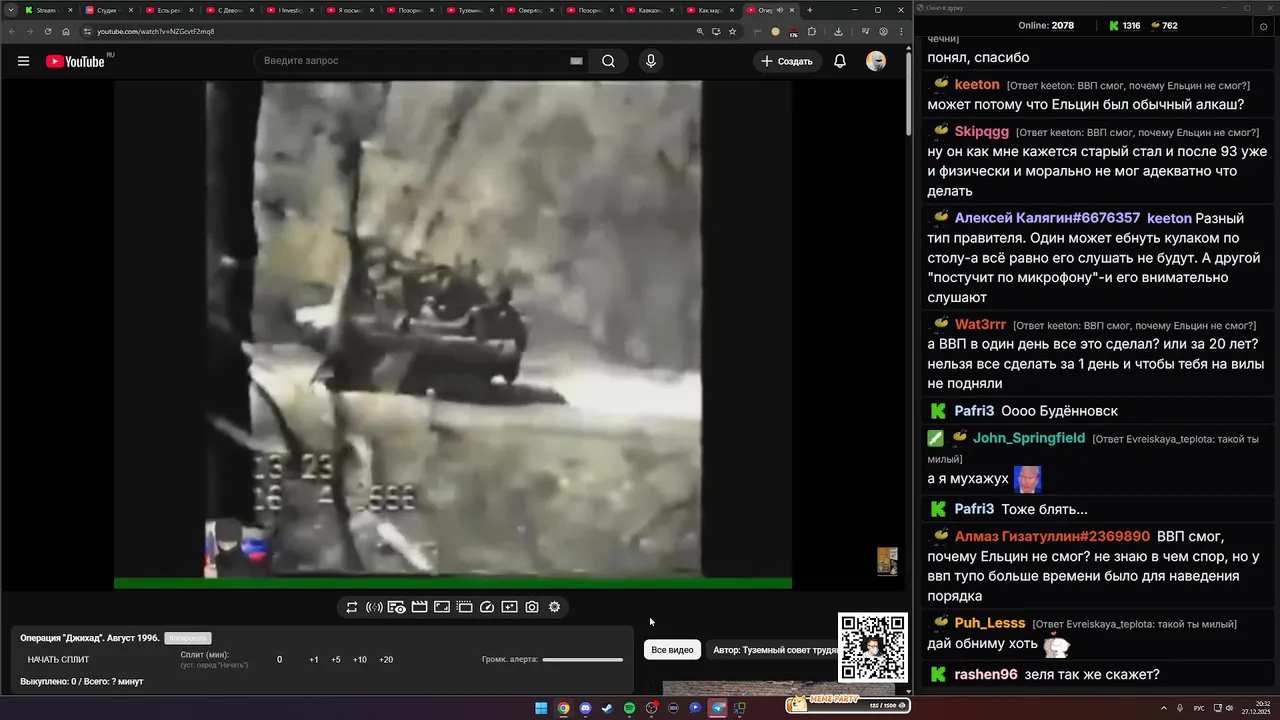This screenshot has height=720, width=1280.
Task: Click username Wat3rrr in chat
Action: 980,325
